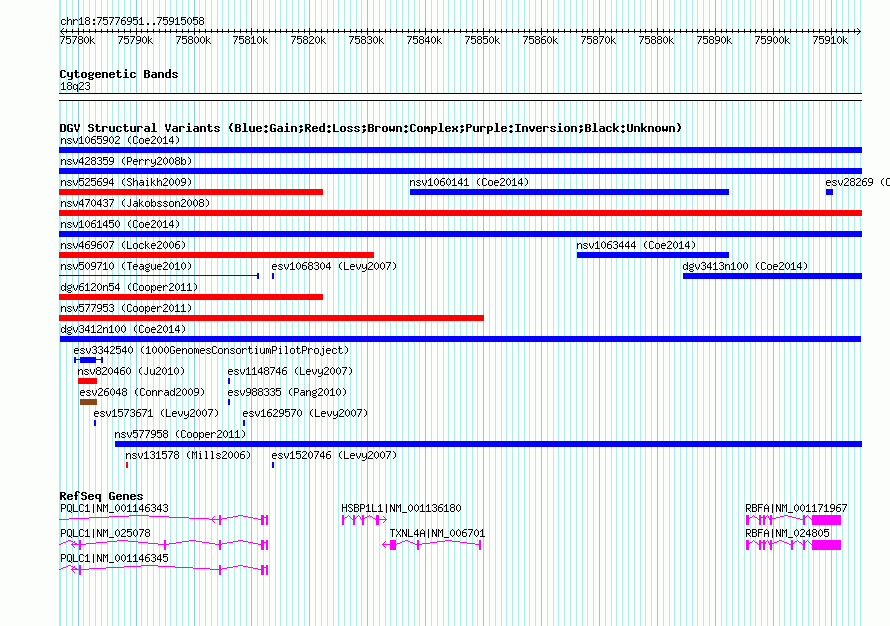The width and height of the screenshot is (890, 626).
Task: Select the RBFA|NM_001171967 gene model
Action: pyautogui.click(x=793, y=519)
